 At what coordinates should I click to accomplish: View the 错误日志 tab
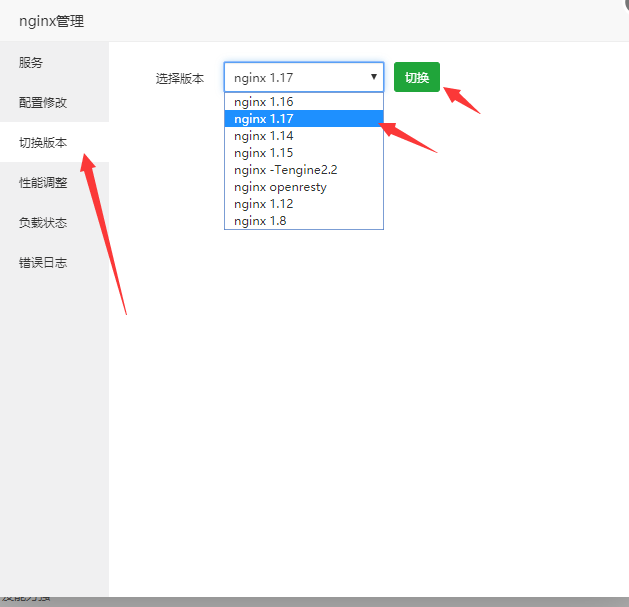(54, 263)
